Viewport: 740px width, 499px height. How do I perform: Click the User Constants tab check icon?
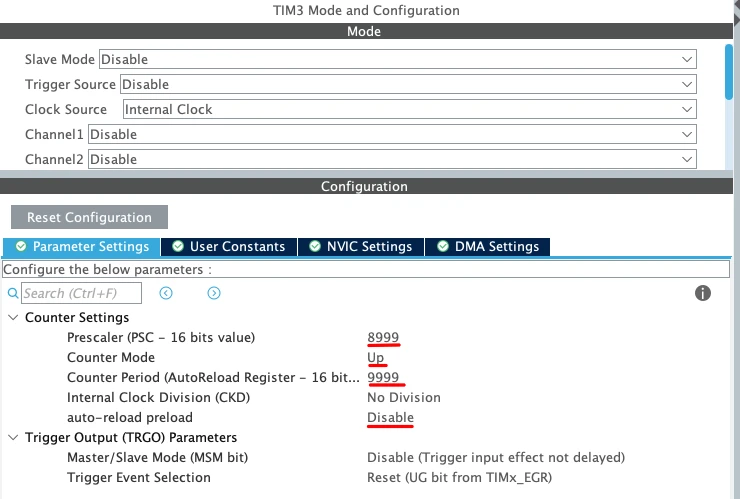click(x=178, y=246)
